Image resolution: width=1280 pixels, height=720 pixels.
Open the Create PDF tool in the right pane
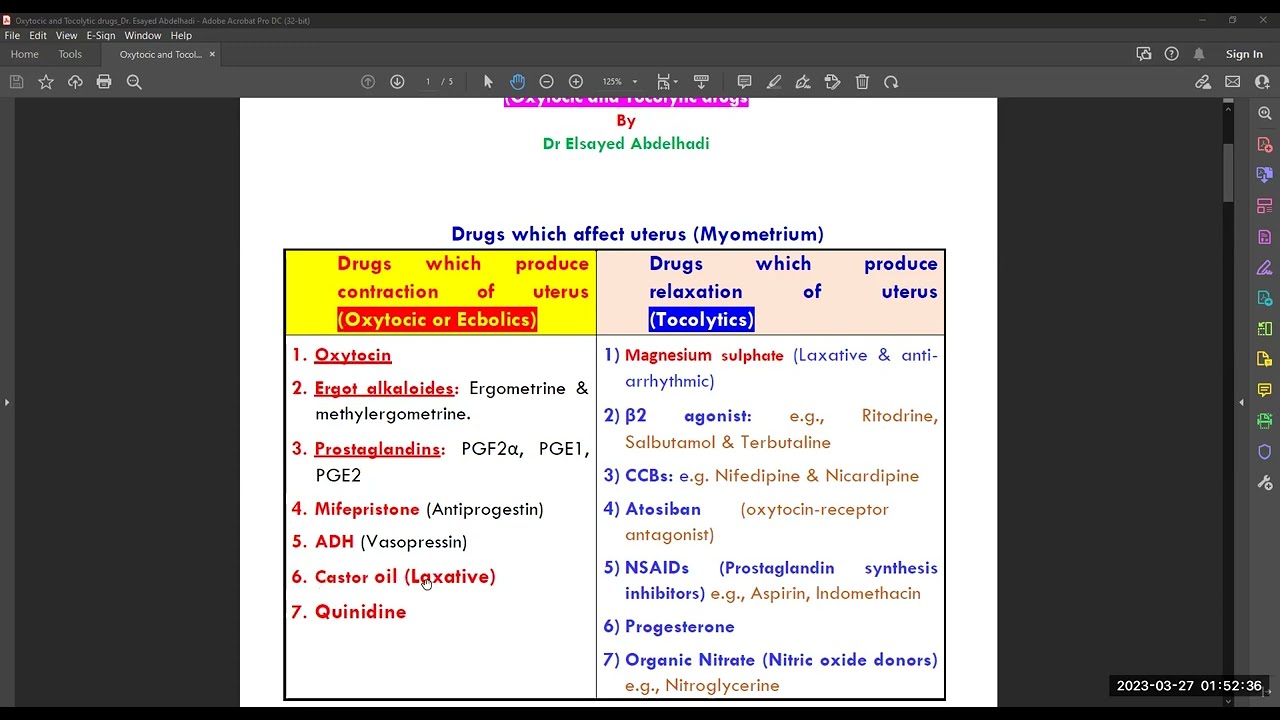[1265, 145]
